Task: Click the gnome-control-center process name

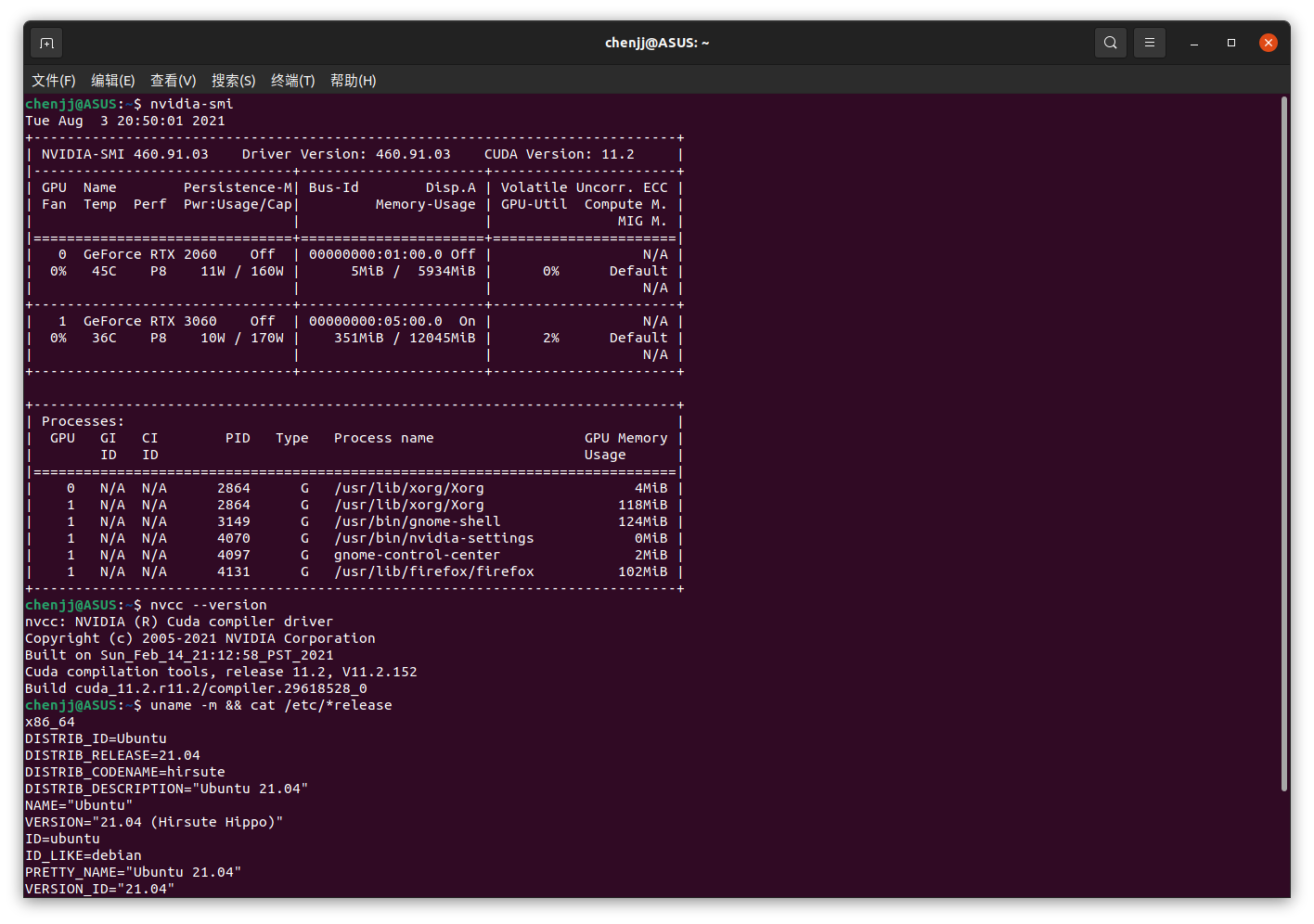Action: coord(418,555)
